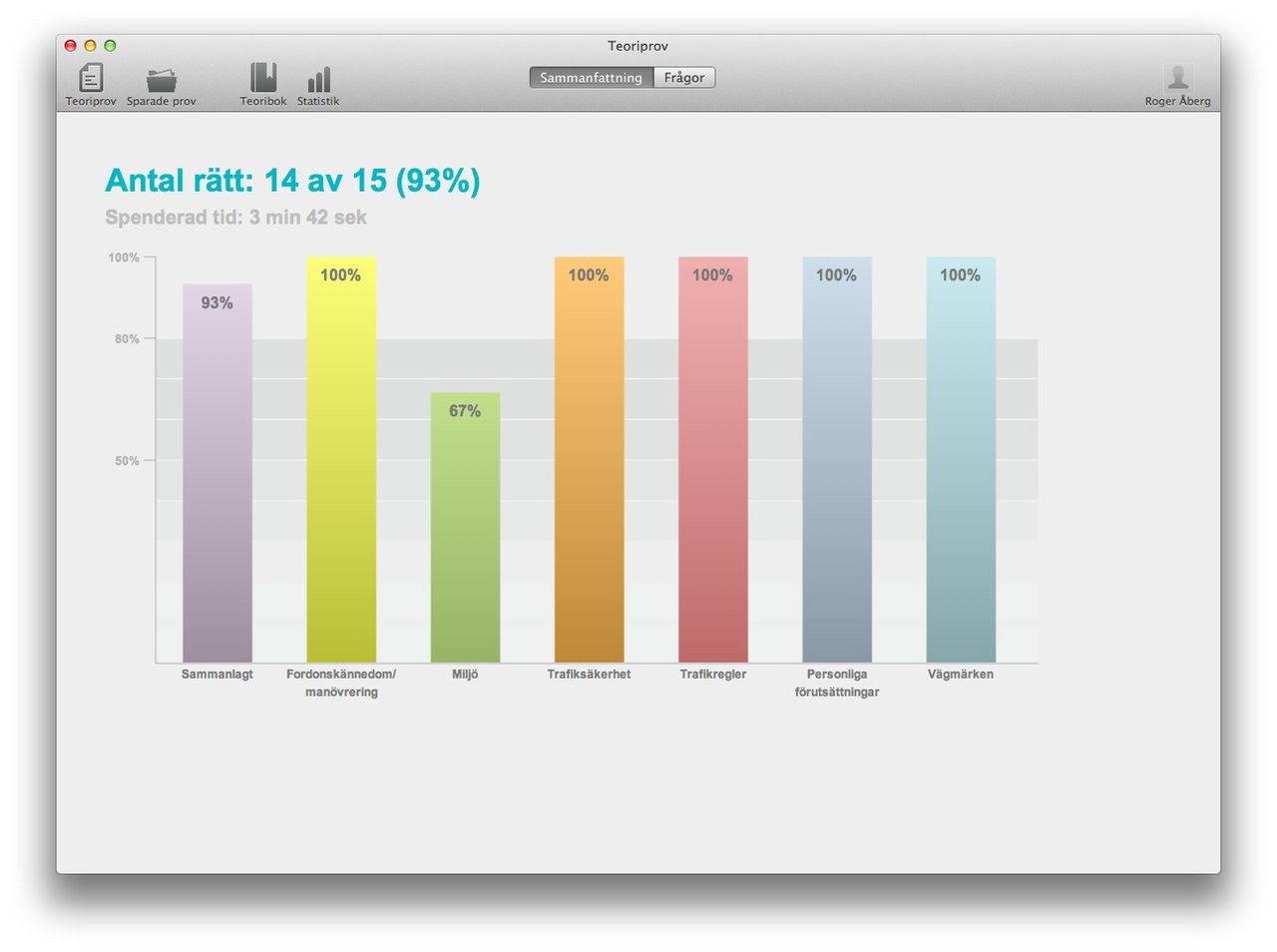Click the Vägmärken axis label

pyautogui.click(x=960, y=675)
